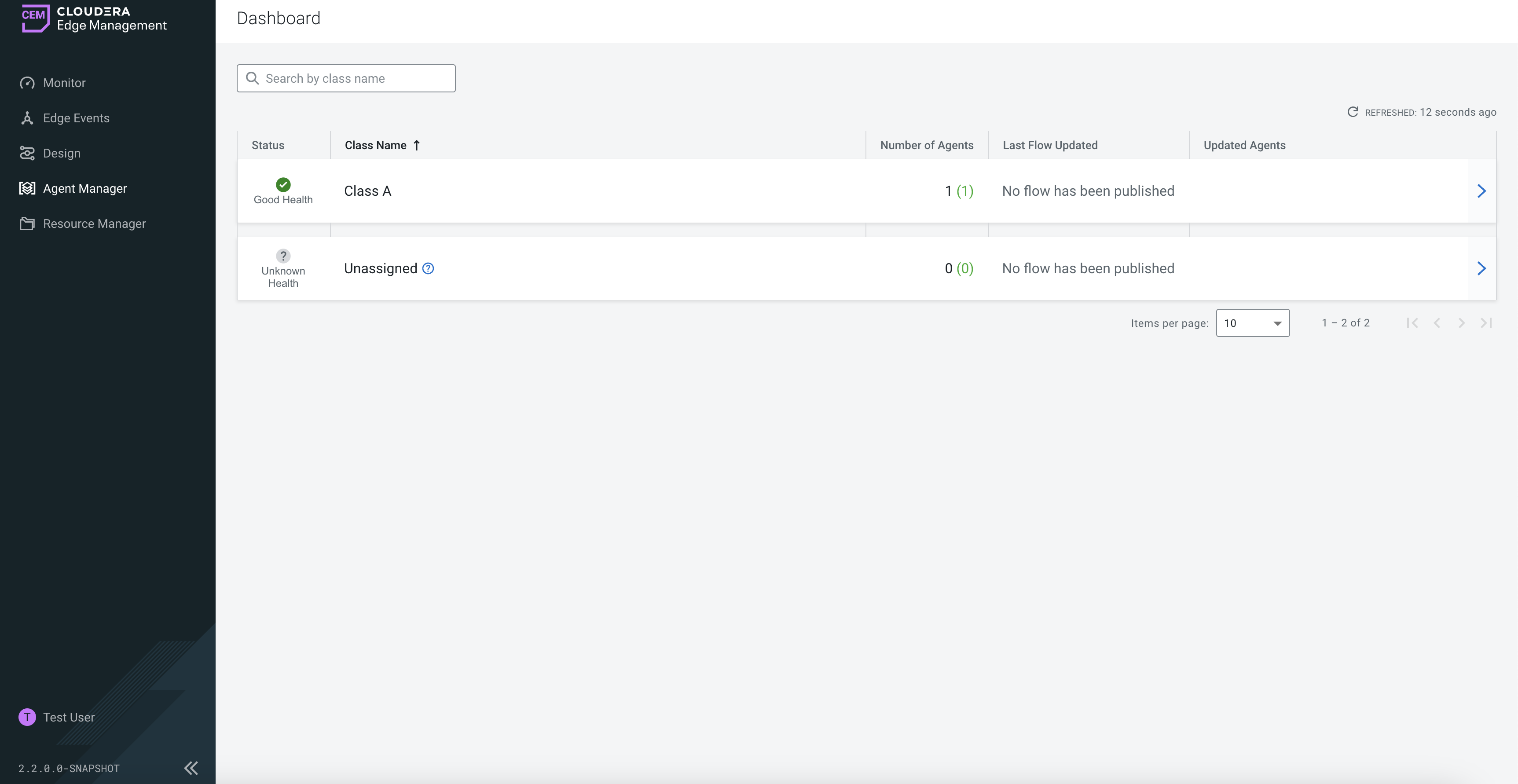1518x784 pixels.
Task: Open Agent Manager menu item
Action: pos(85,188)
